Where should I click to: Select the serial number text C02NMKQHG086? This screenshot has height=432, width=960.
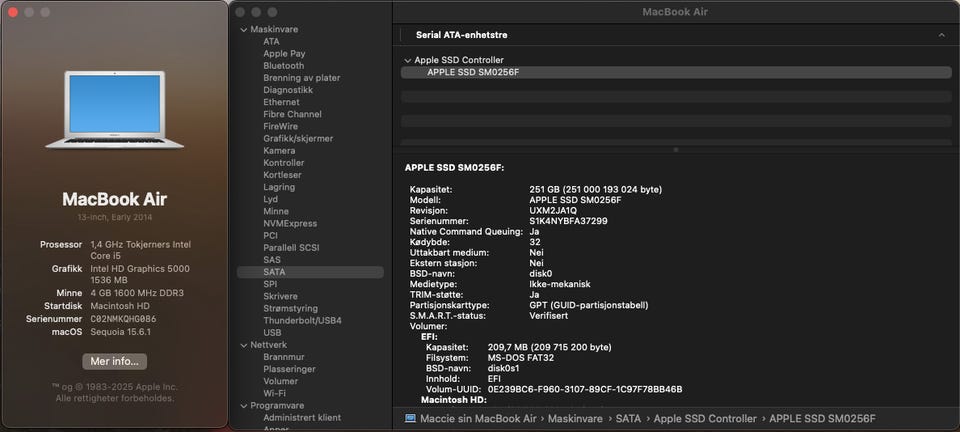(123, 318)
